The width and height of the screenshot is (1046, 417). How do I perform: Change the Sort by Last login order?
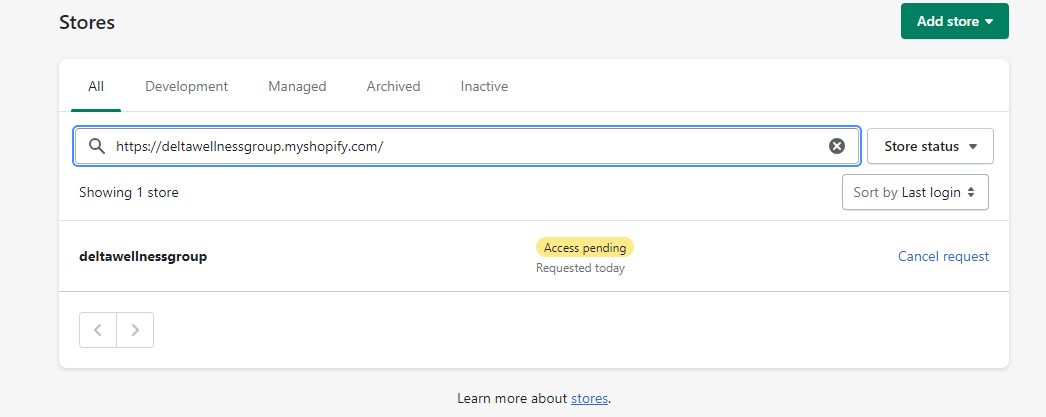pos(915,192)
